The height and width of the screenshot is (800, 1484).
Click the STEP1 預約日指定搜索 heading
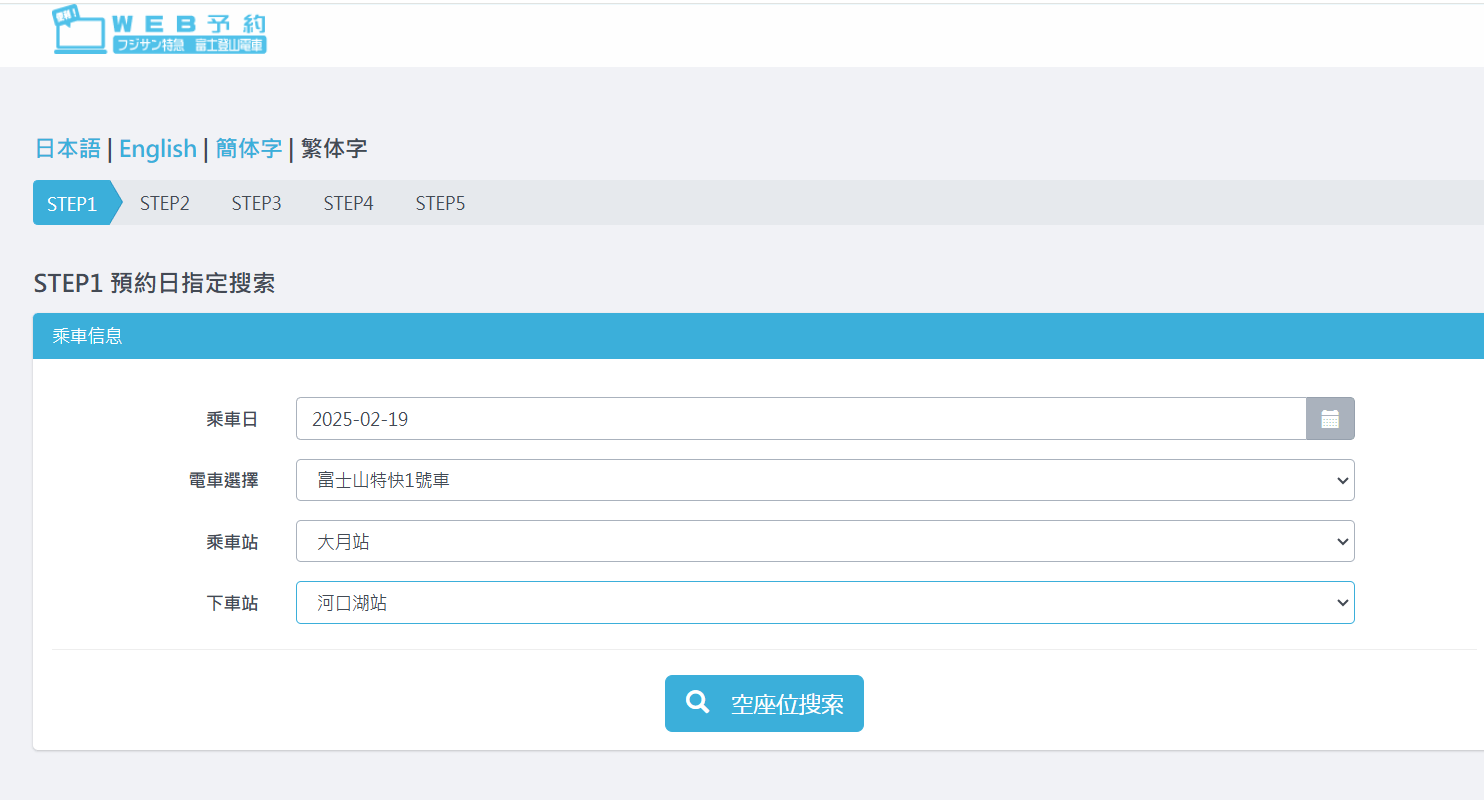click(x=154, y=283)
